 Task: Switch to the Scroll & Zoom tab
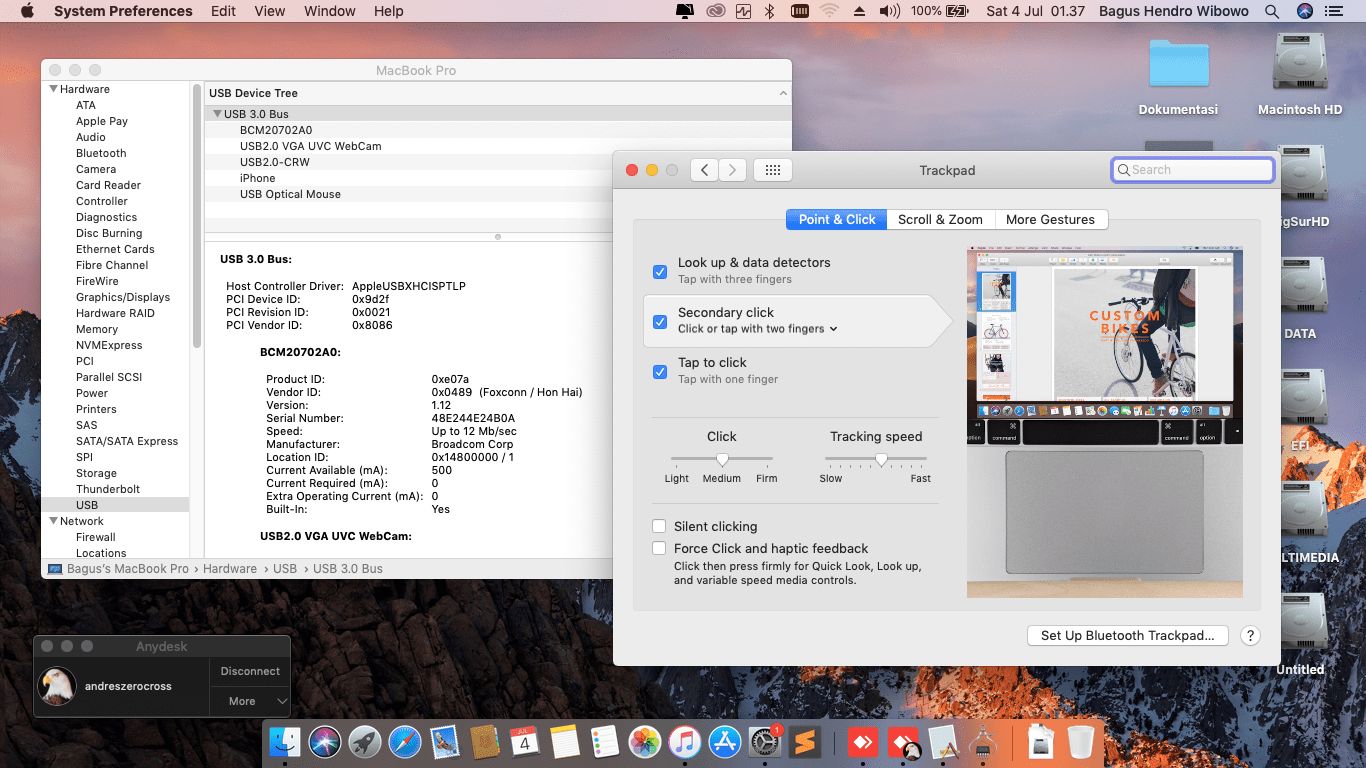pos(940,219)
